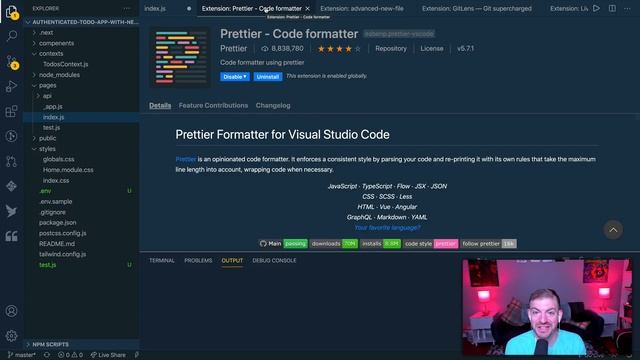Click the scroll-to-top arrow button
The image size is (640, 360).
[613, 230]
